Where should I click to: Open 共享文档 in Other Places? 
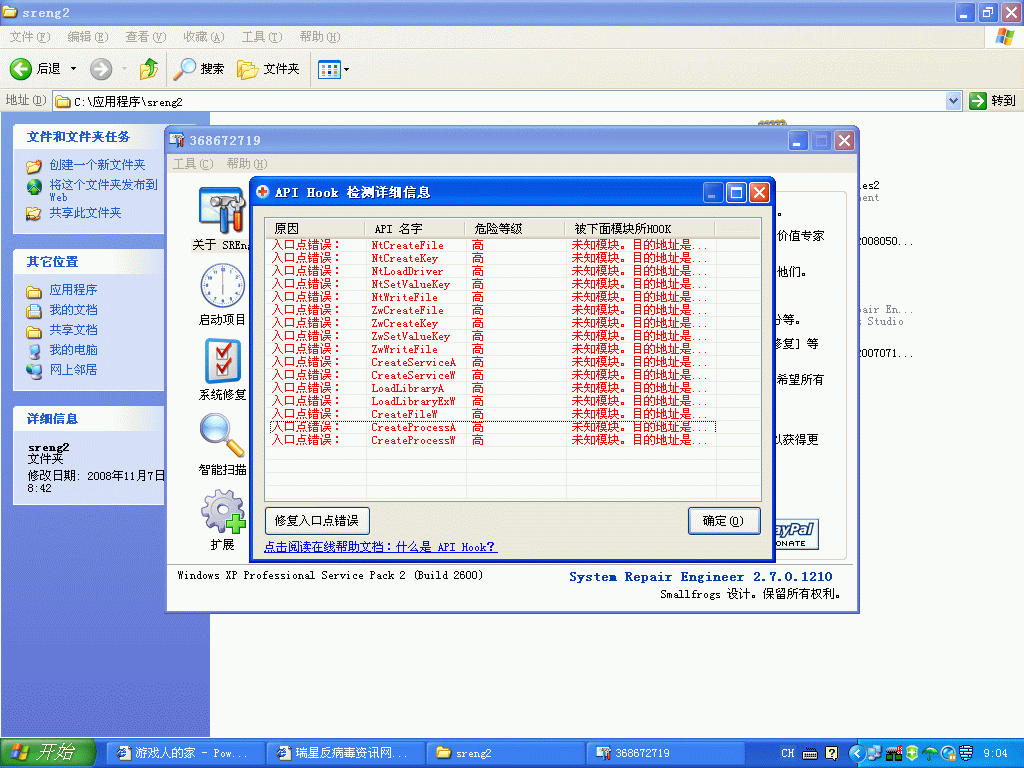[x=73, y=330]
